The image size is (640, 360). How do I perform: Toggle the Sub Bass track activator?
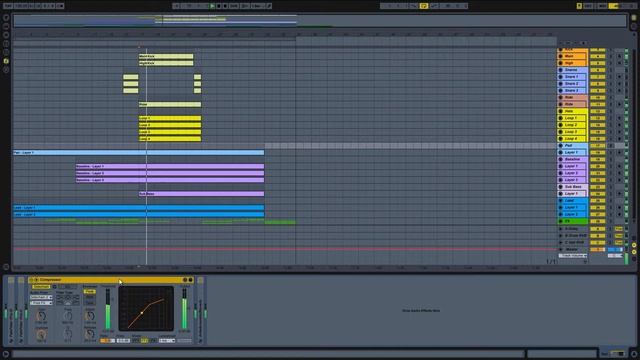click(x=598, y=187)
